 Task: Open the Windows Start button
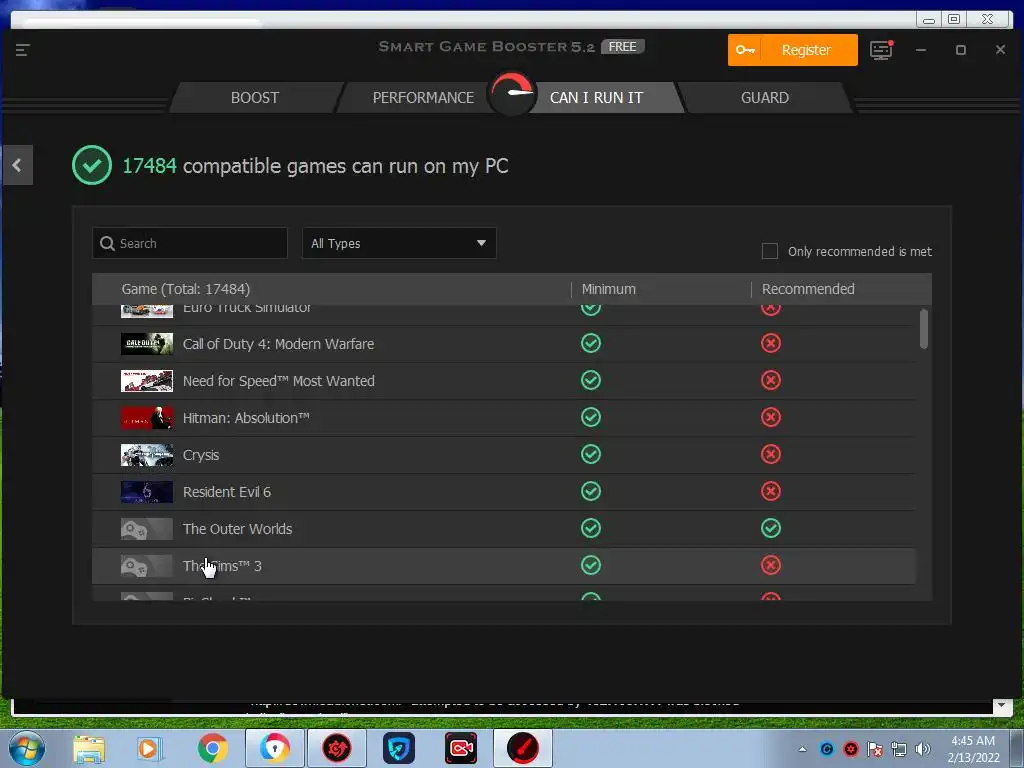pyautogui.click(x=27, y=748)
